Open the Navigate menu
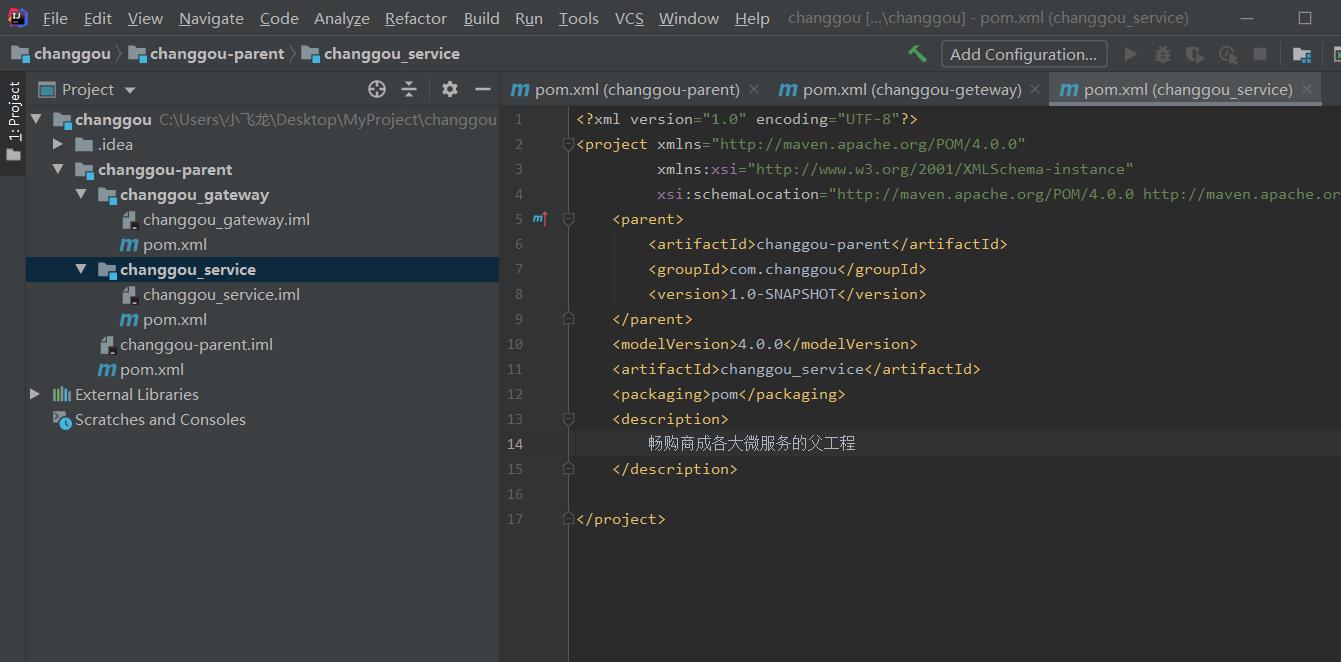The image size is (1341, 662). [x=211, y=18]
